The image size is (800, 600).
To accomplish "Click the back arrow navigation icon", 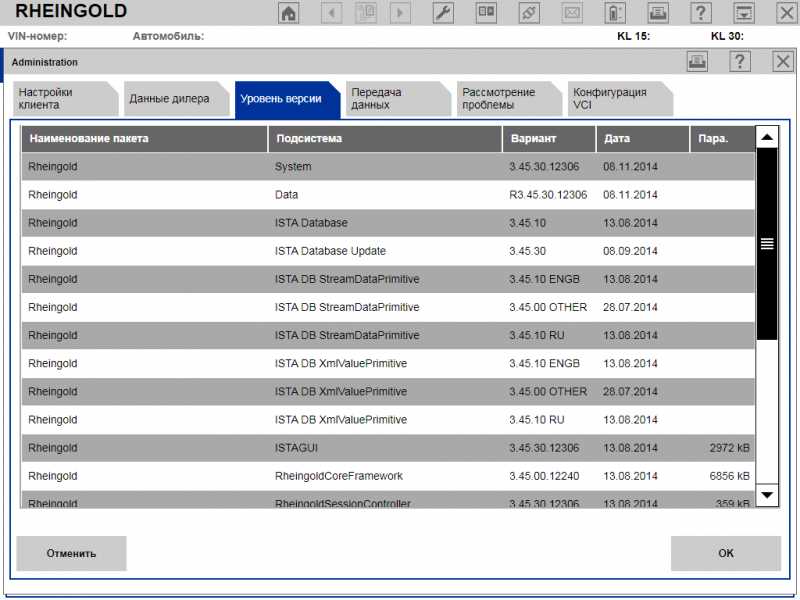I will click(x=331, y=13).
